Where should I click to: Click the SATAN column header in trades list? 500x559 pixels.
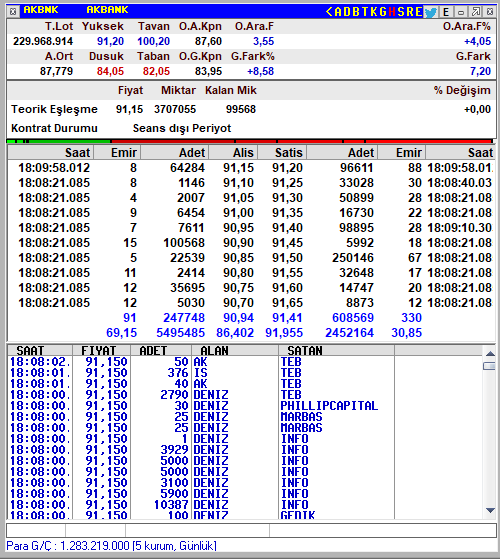[336, 350]
